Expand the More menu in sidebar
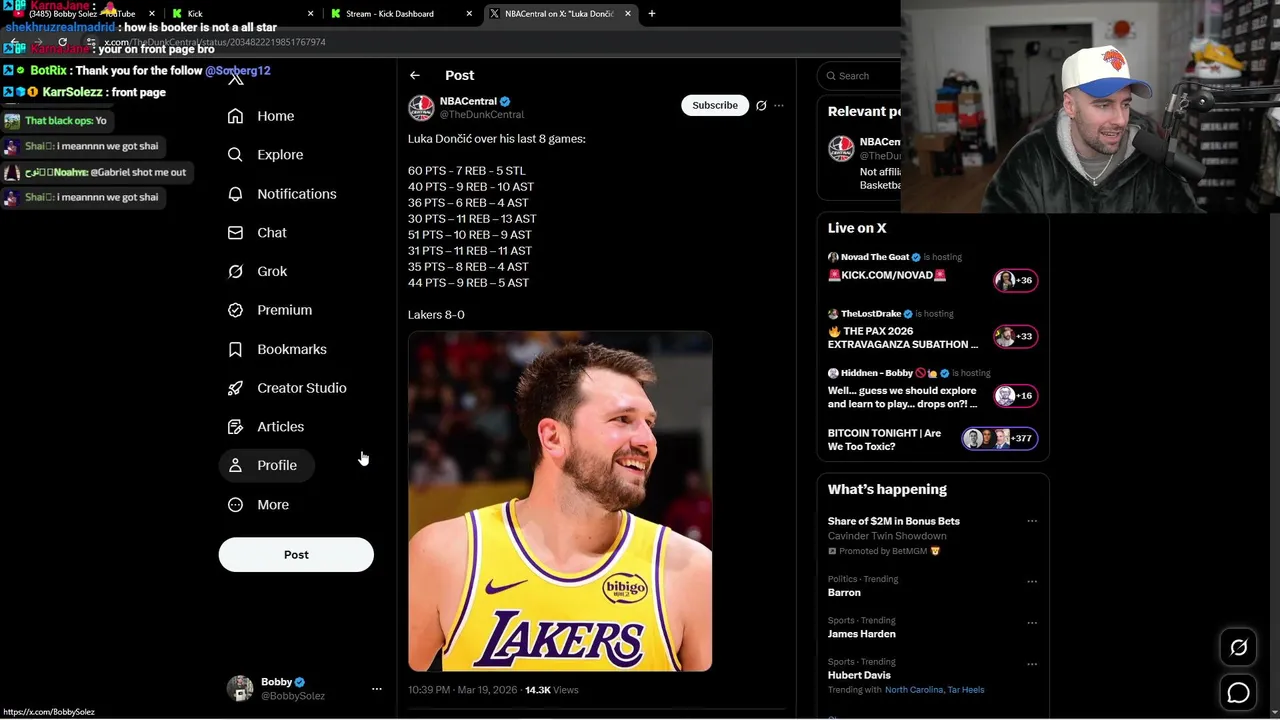This screenshot has width=1280, height=720. point(258,505)
